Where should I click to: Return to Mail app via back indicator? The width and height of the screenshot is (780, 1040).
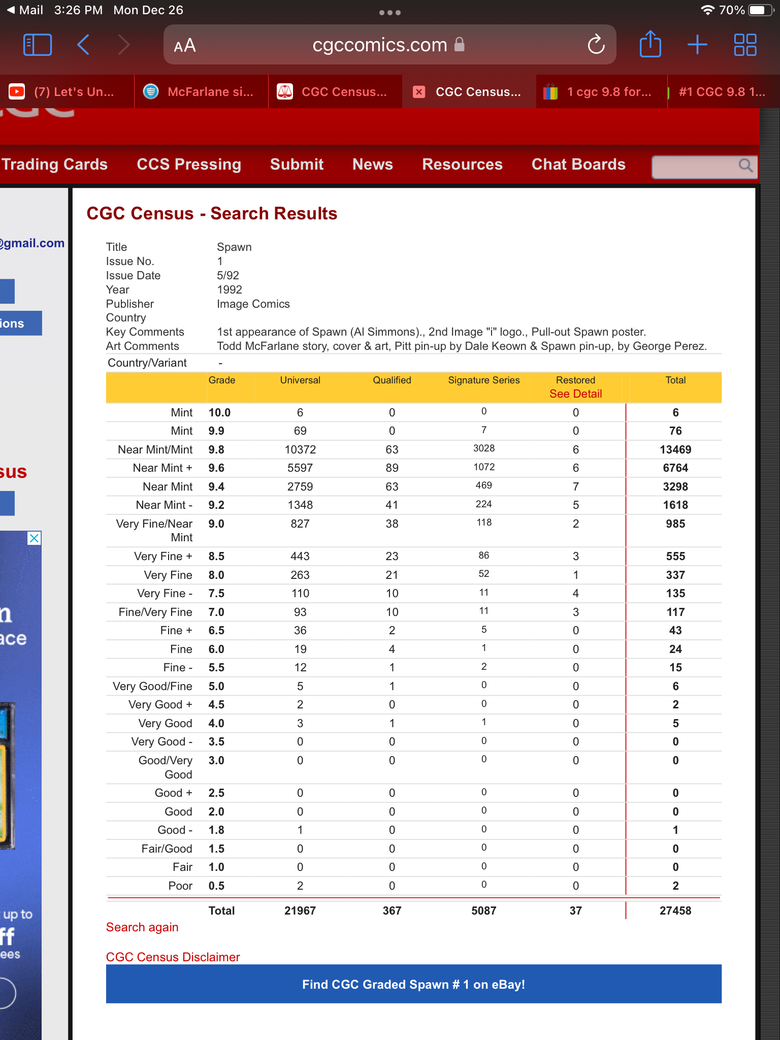pos(25,10)
